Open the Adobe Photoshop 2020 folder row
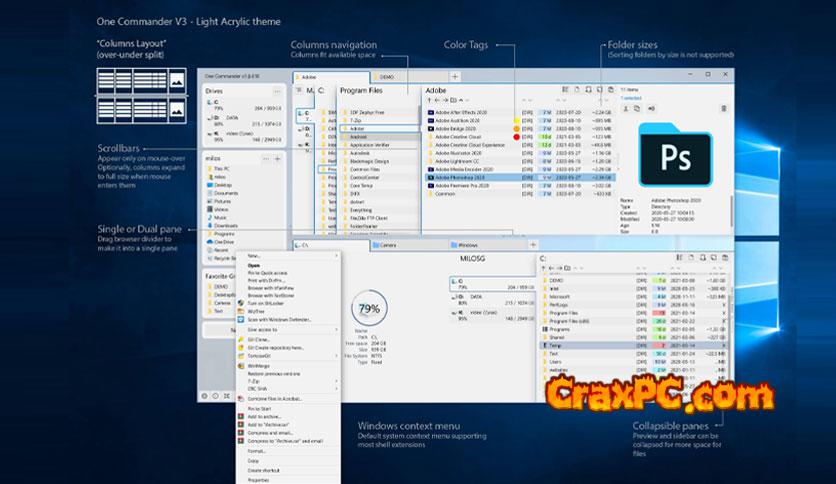This screenshot has width=836, height=484. pyautogui.click(x=470, y=177)
